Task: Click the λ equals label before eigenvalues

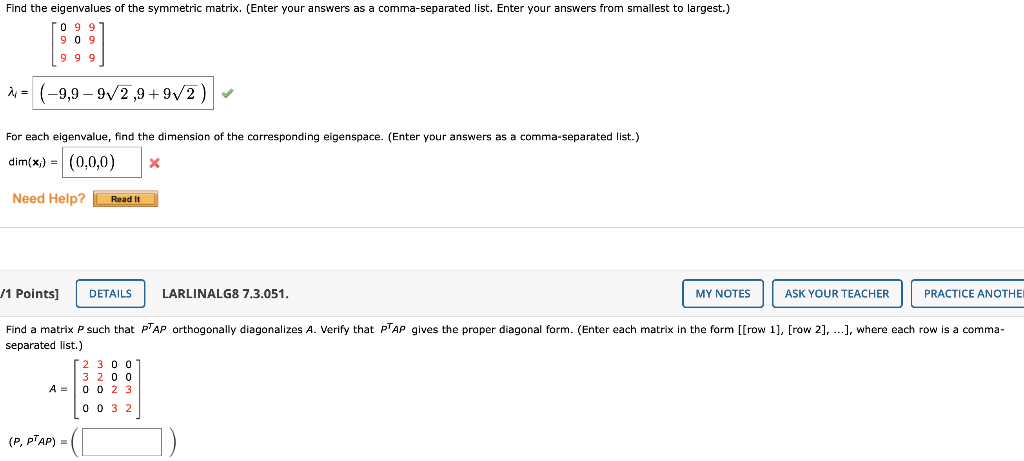Action: (18, 94)
